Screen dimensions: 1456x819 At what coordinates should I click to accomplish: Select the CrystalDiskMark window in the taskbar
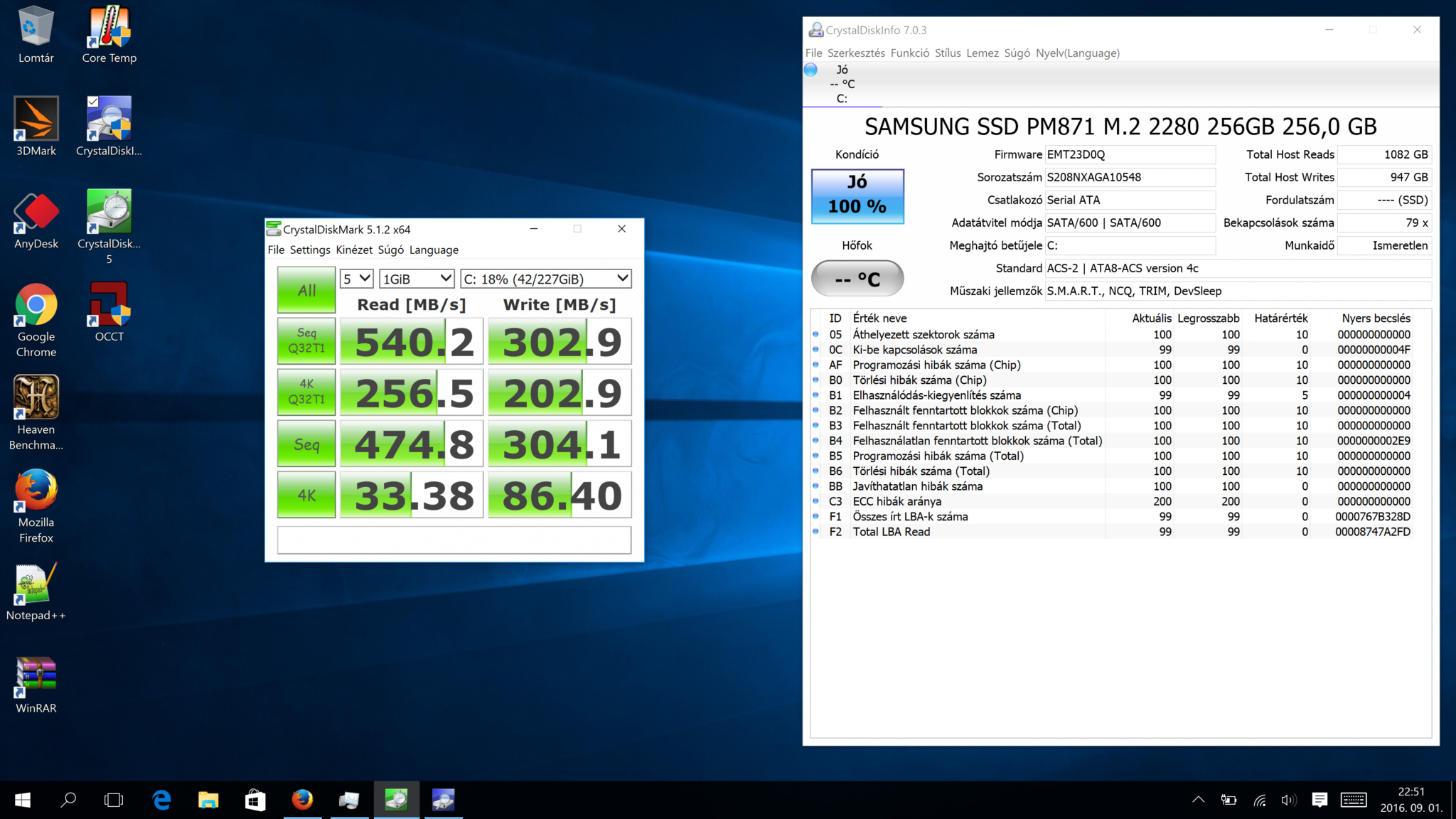396,799
